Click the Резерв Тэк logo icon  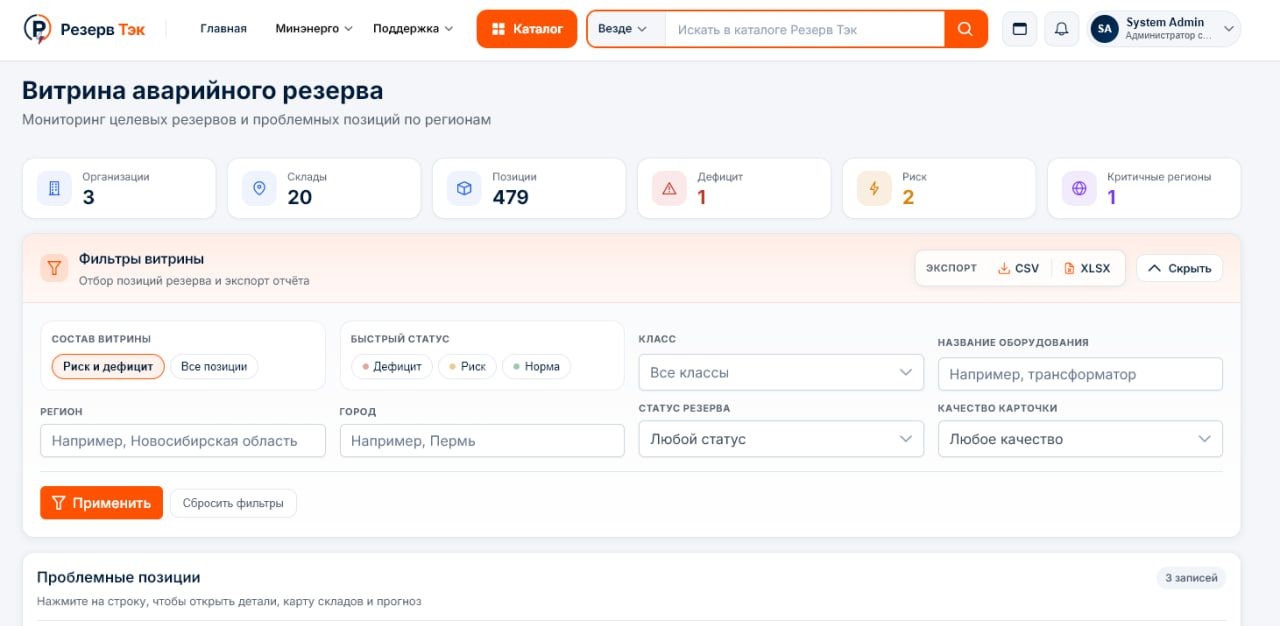coord(37,29)
